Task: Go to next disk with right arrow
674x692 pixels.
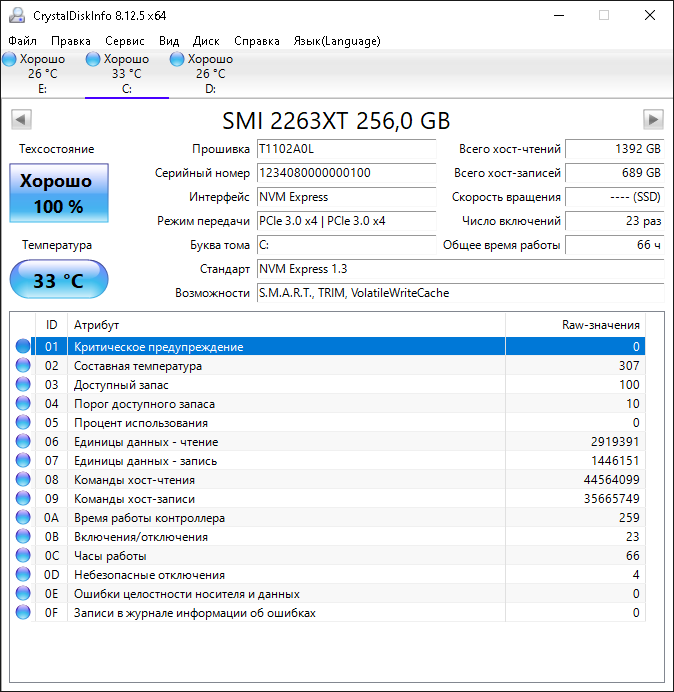Action: (x=653, y=120)
